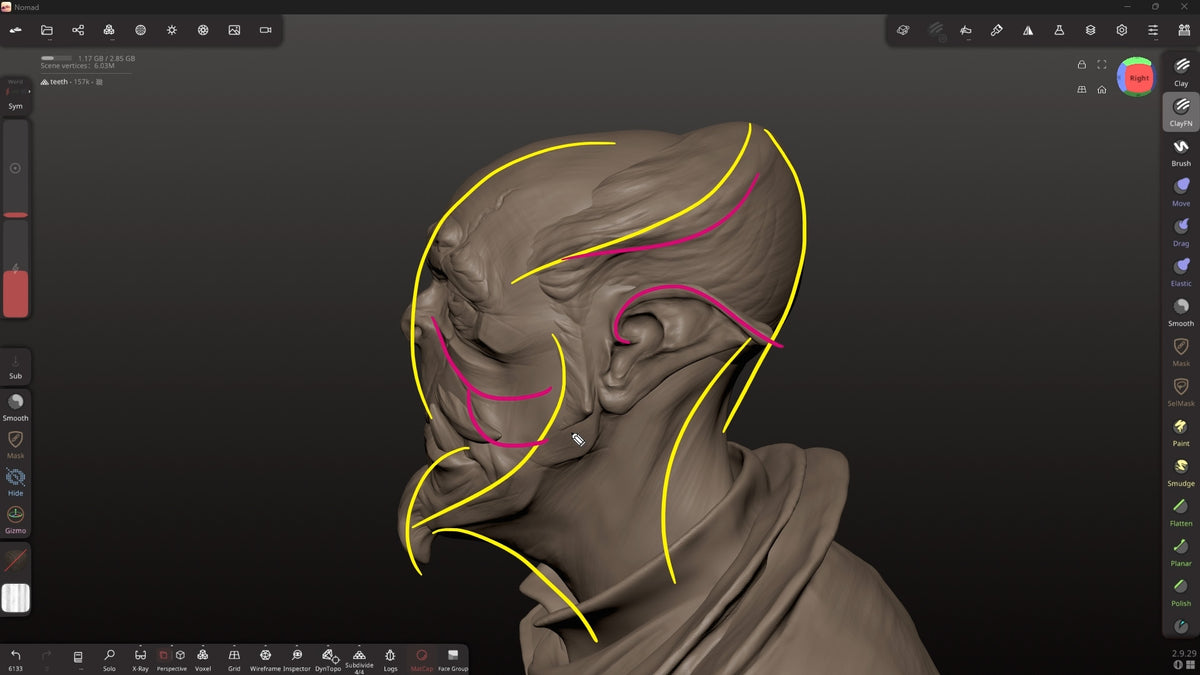
Task: Activate the Gizmo shortcut tool
Action: tap(16, 519)
